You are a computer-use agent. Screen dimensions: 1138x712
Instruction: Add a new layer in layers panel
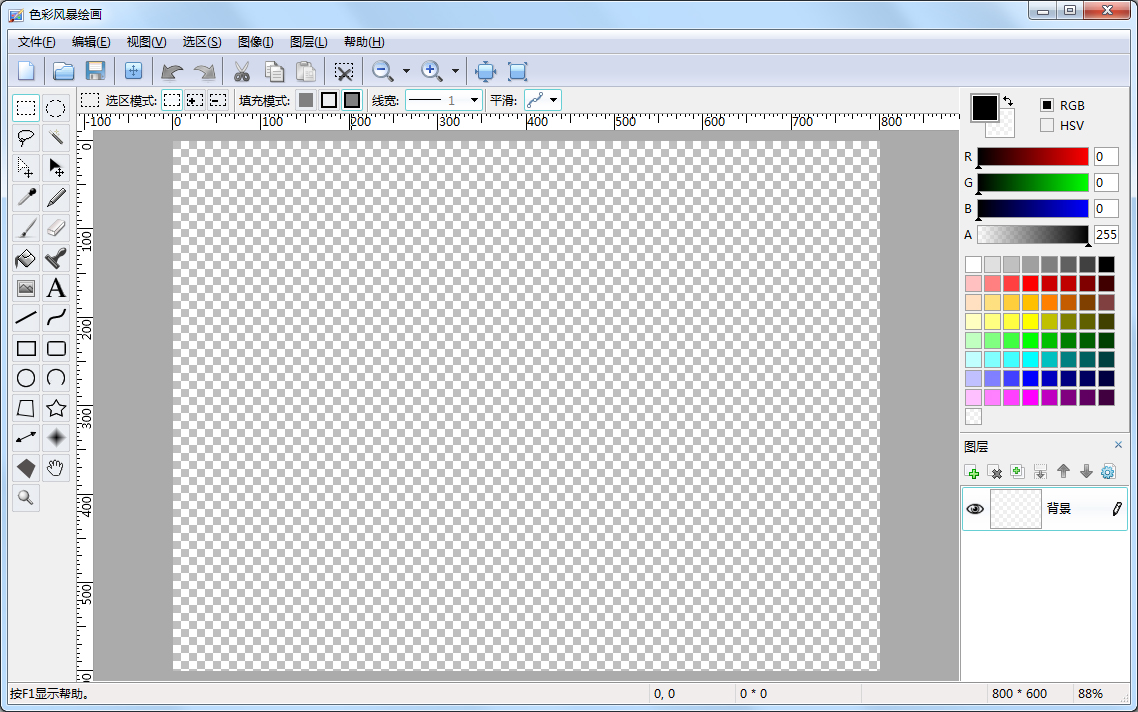point(972,472)
